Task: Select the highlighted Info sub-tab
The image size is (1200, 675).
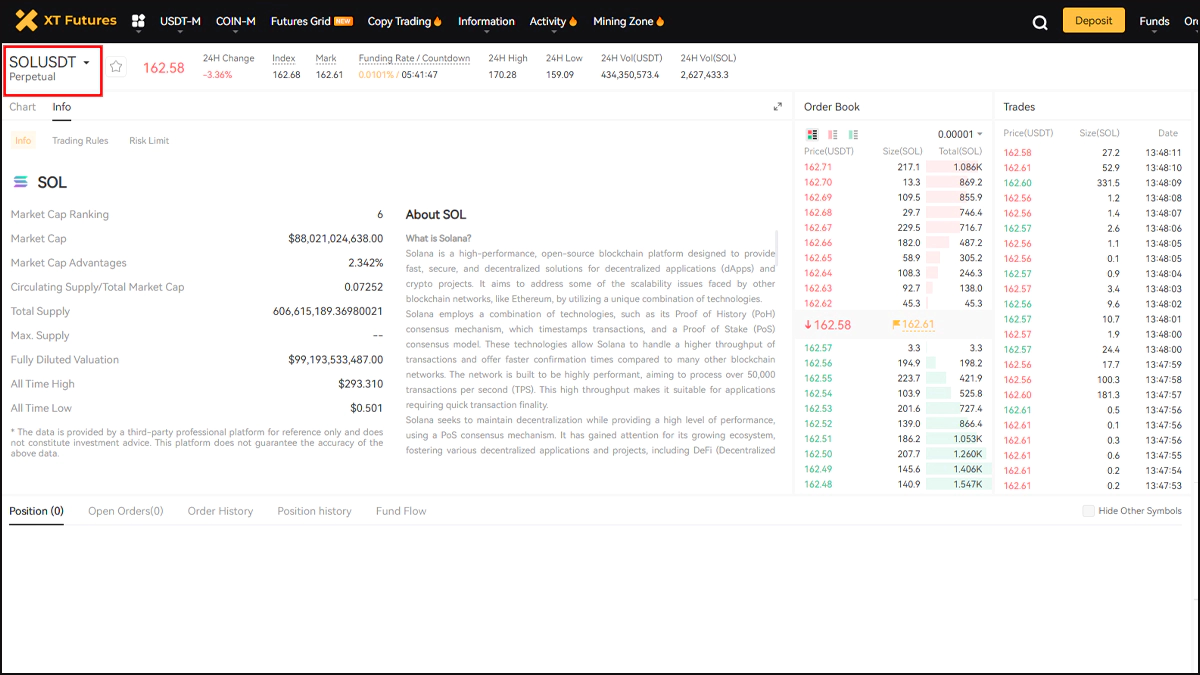Action: (23, 141)
